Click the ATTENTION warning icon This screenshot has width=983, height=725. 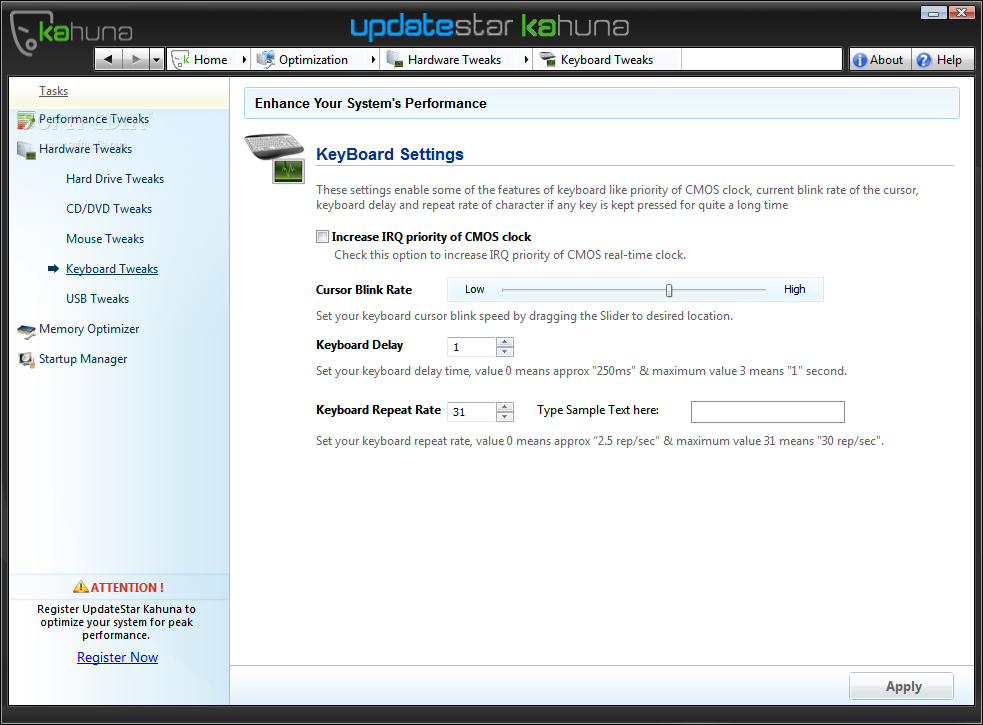[x=81, y=587]
